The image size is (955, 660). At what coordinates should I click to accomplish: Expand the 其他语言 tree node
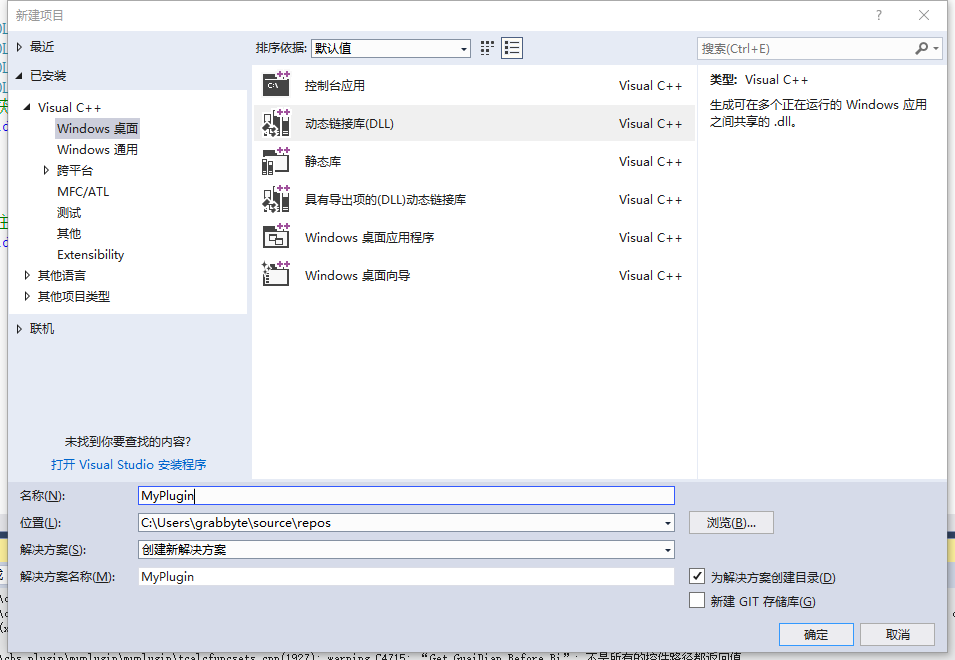point(27,275)
